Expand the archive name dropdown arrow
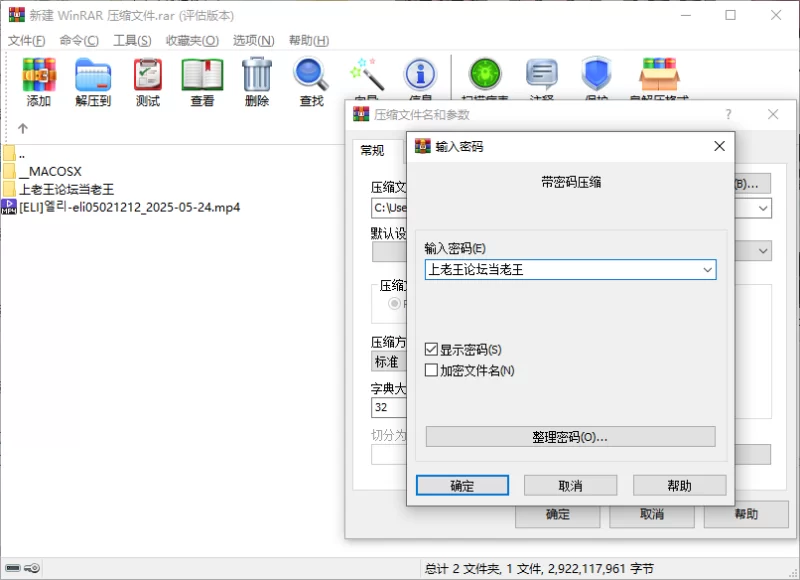This screenshot has height=580, width=800. 763,208
